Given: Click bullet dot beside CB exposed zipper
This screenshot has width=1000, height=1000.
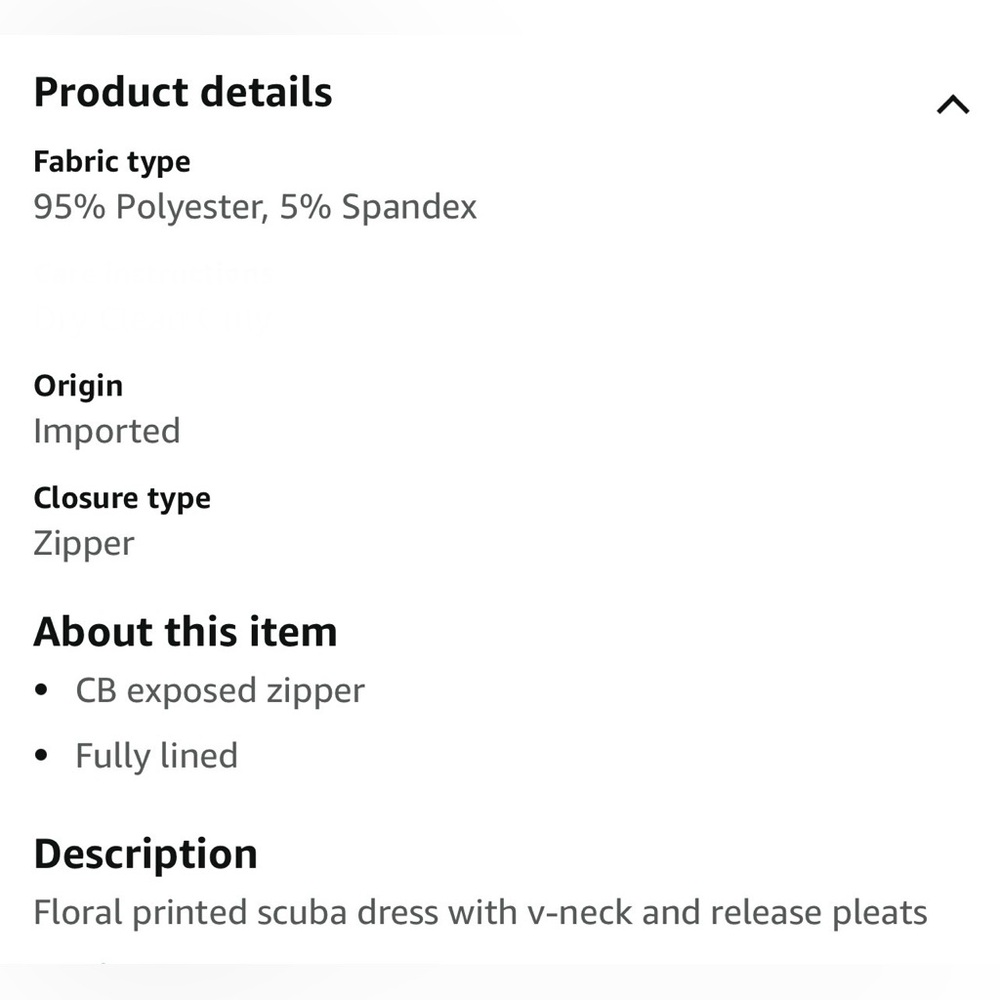Looking at the screenshot, I should click(41, 691).
